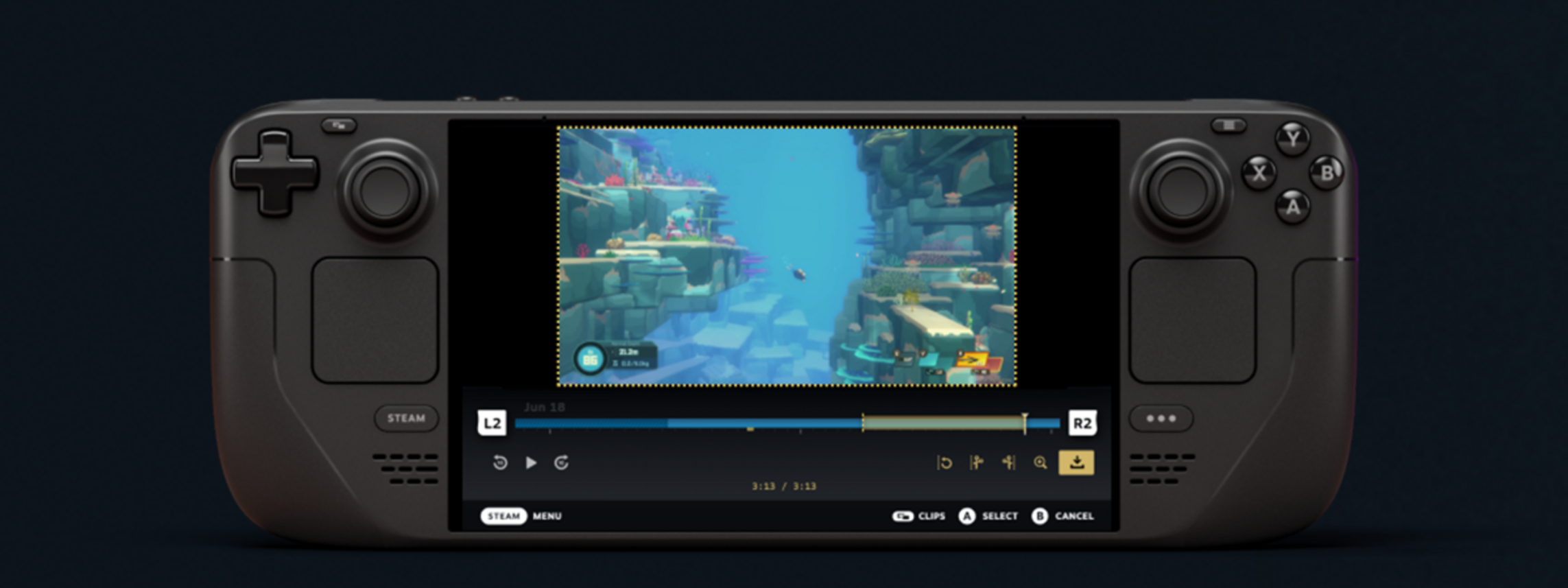The image size is (1568, 588).
Task: Click the small yellow marker under the timeline
Action: coord(750,430)
